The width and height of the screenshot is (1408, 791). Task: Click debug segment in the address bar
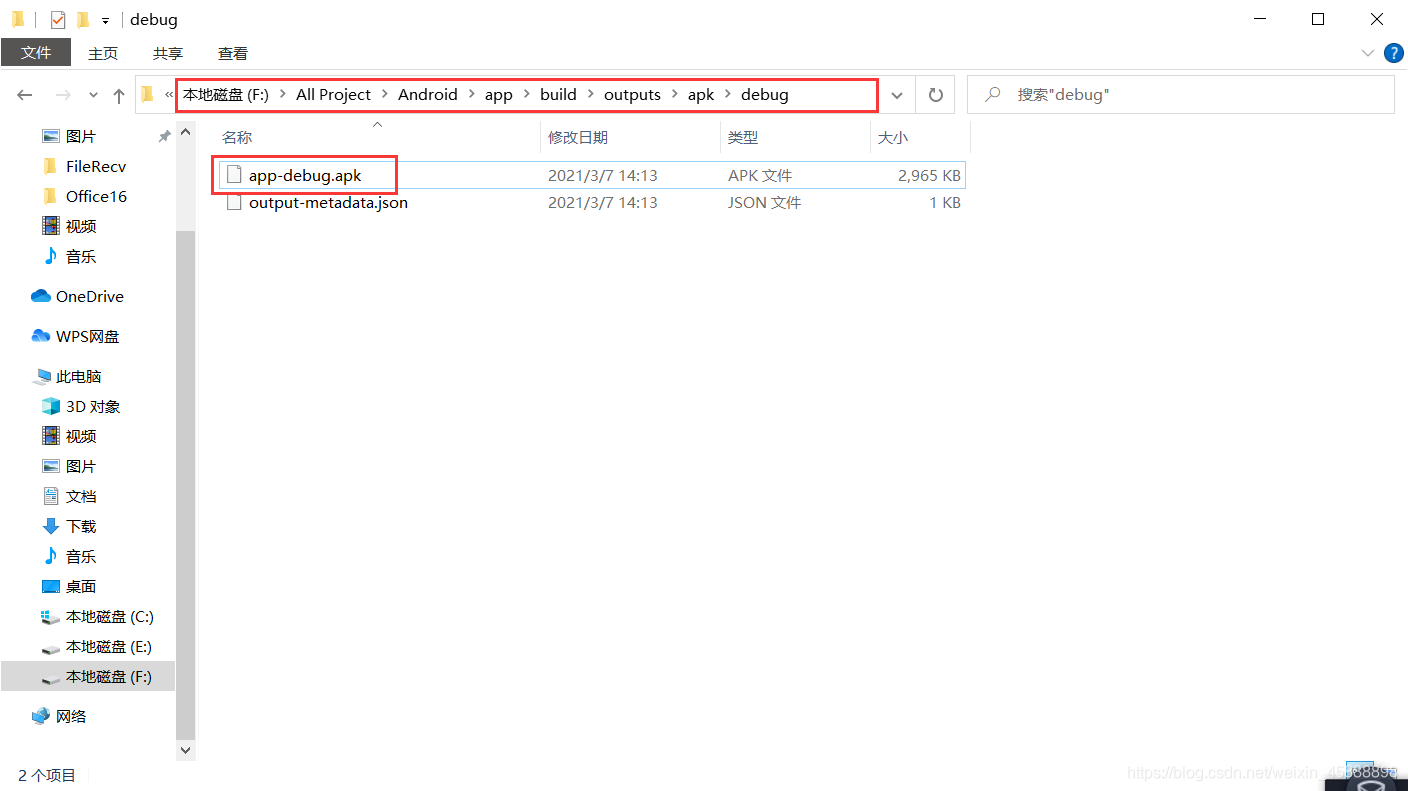click(x=765, y=94)
